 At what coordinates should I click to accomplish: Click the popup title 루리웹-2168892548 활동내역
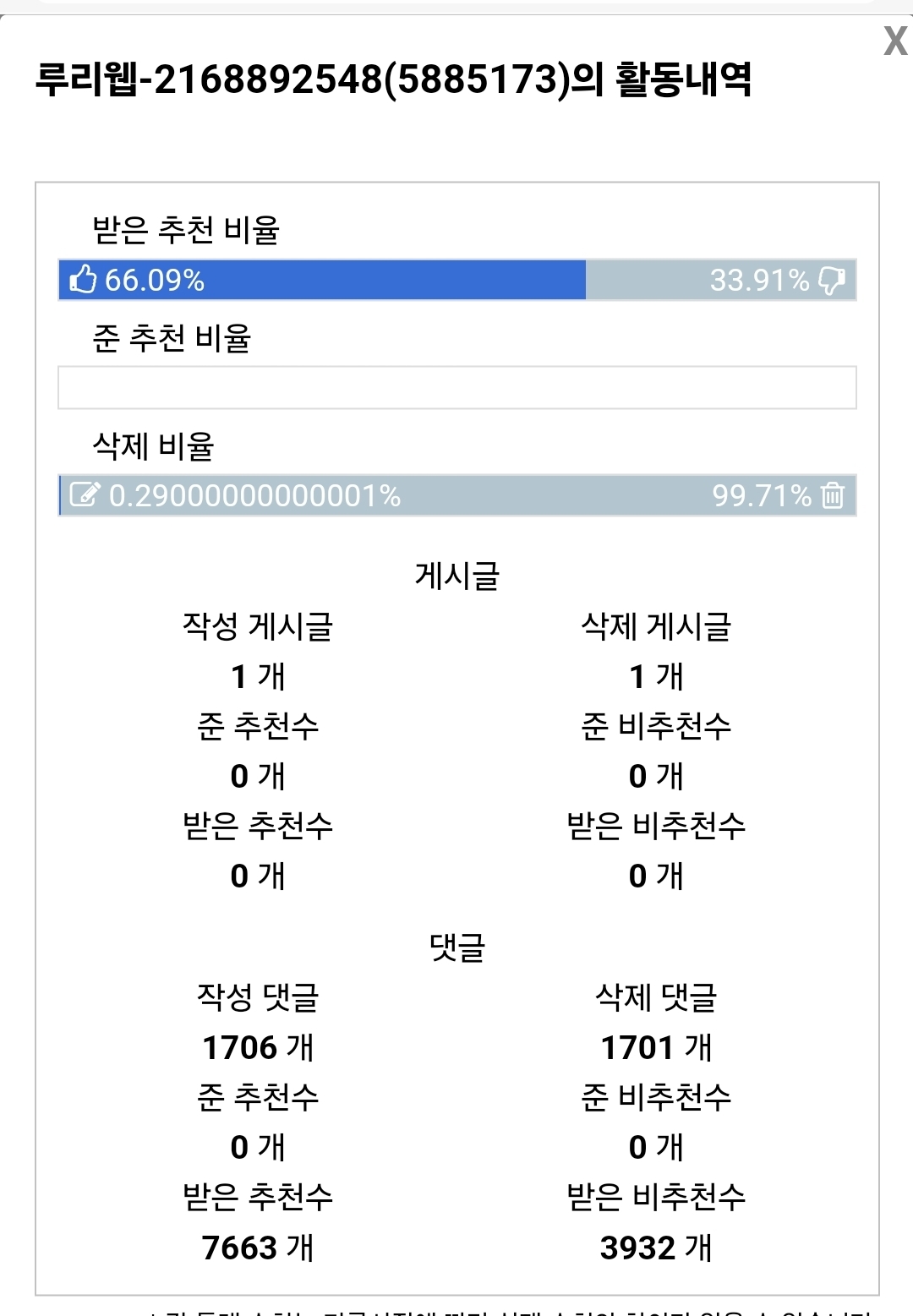(x=393, y=79)
